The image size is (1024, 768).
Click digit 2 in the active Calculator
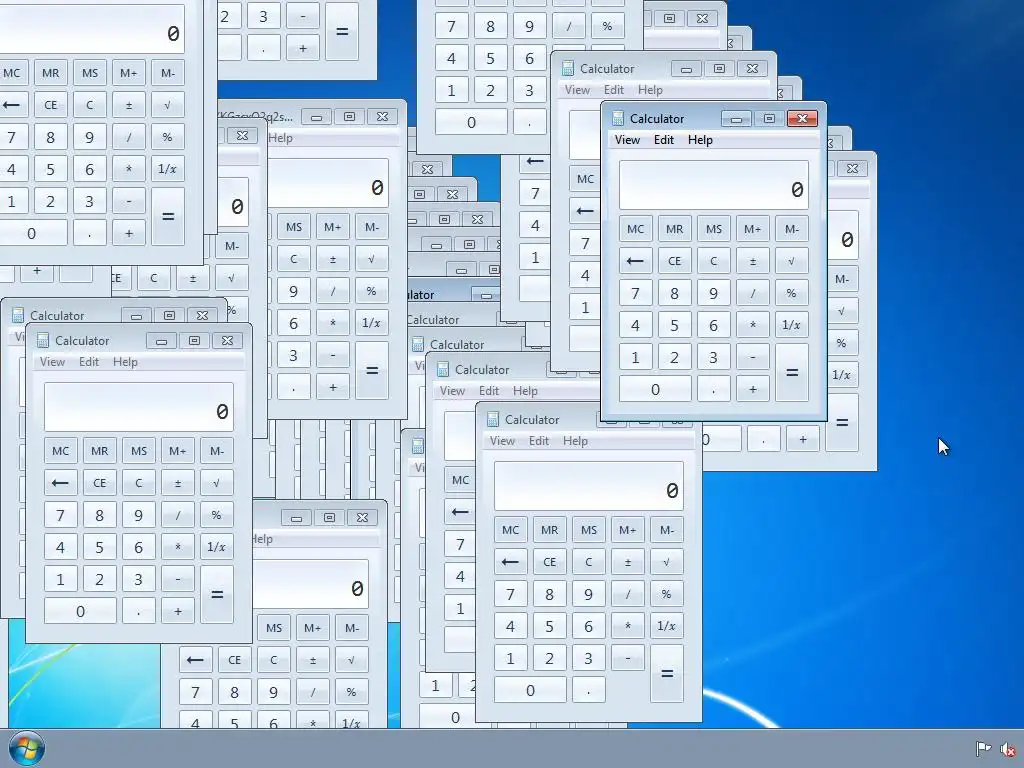[x=675, y=357]
